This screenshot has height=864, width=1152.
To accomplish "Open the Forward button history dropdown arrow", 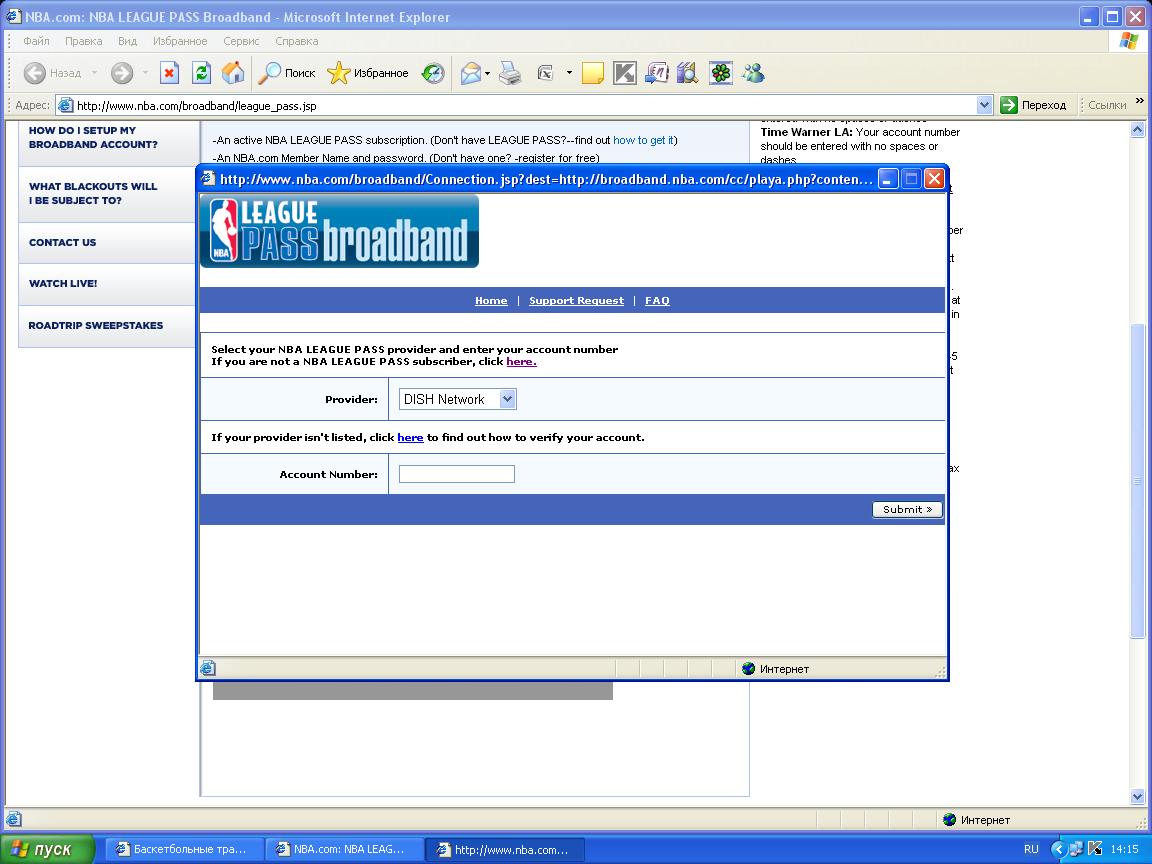I will [x=145, y=73].
